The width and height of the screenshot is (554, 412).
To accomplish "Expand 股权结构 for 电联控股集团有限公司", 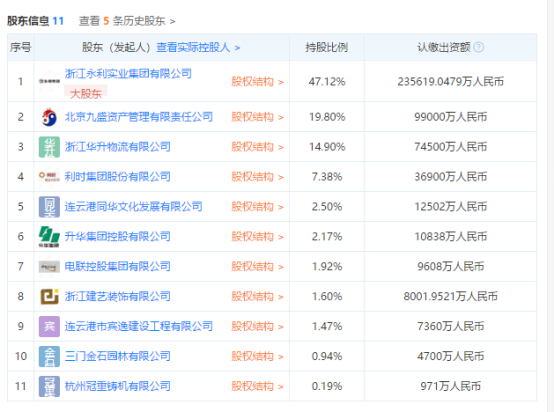I will pyautogui.click(x=258, y=266).
